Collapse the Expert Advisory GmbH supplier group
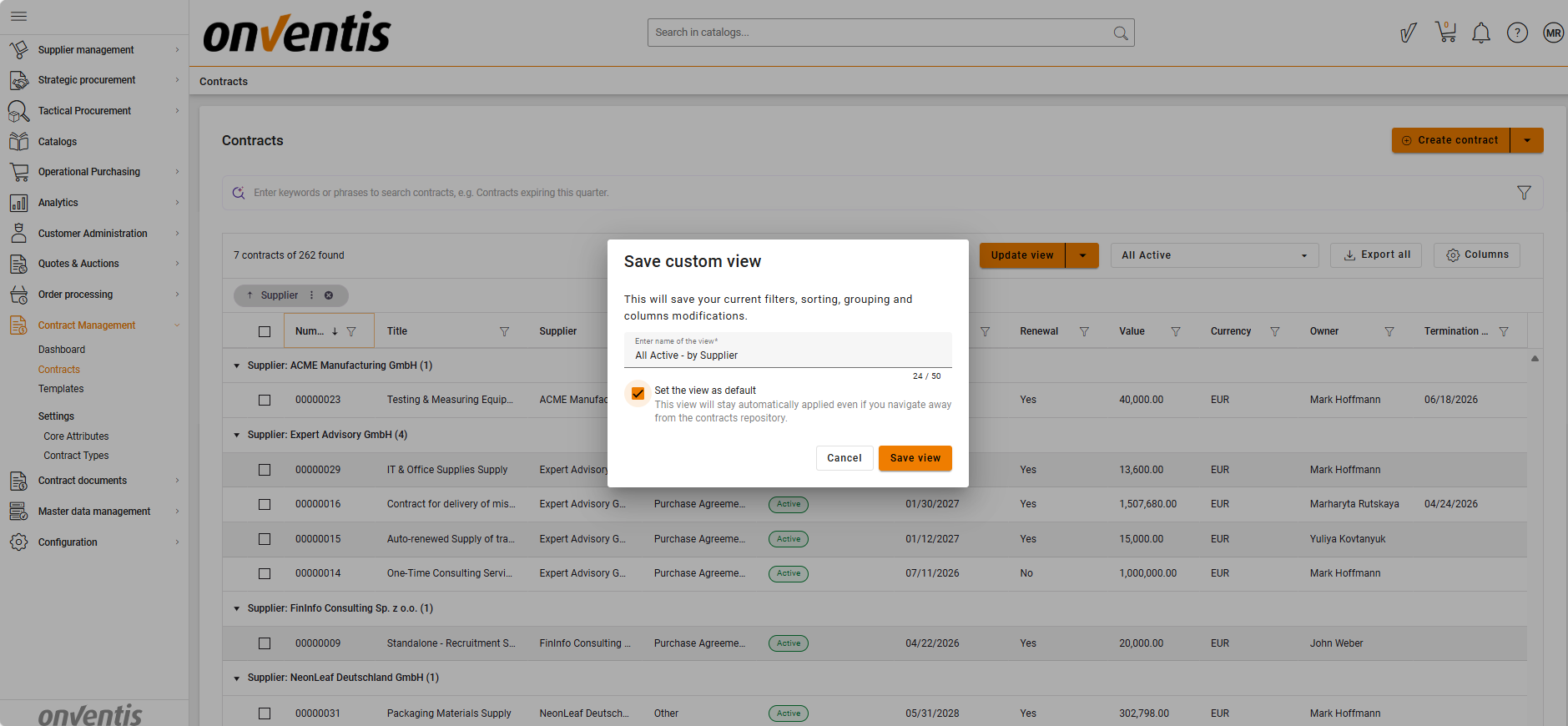 pos(237,435)
